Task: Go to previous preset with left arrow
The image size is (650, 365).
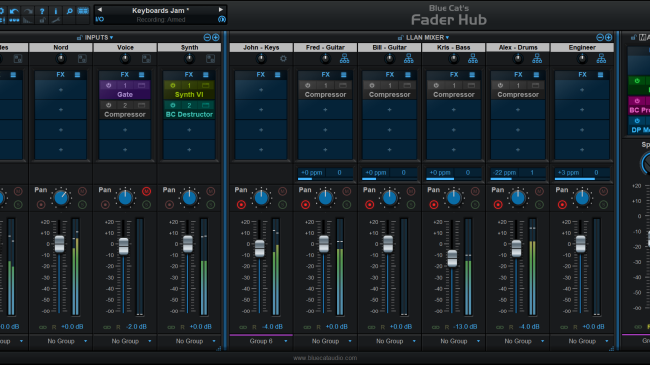Action: pos(99,10)
